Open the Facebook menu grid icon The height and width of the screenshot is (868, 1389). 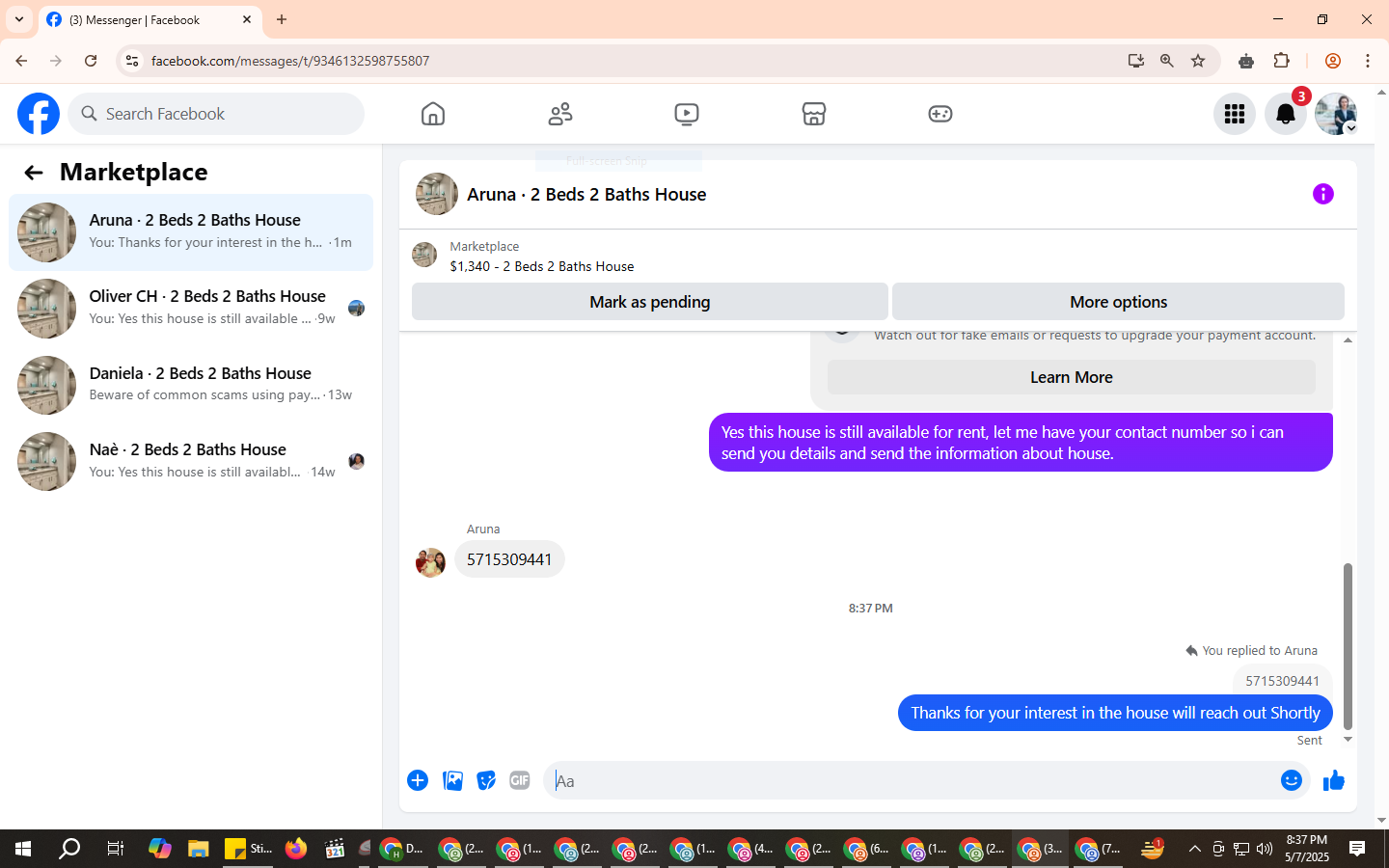1235,114
